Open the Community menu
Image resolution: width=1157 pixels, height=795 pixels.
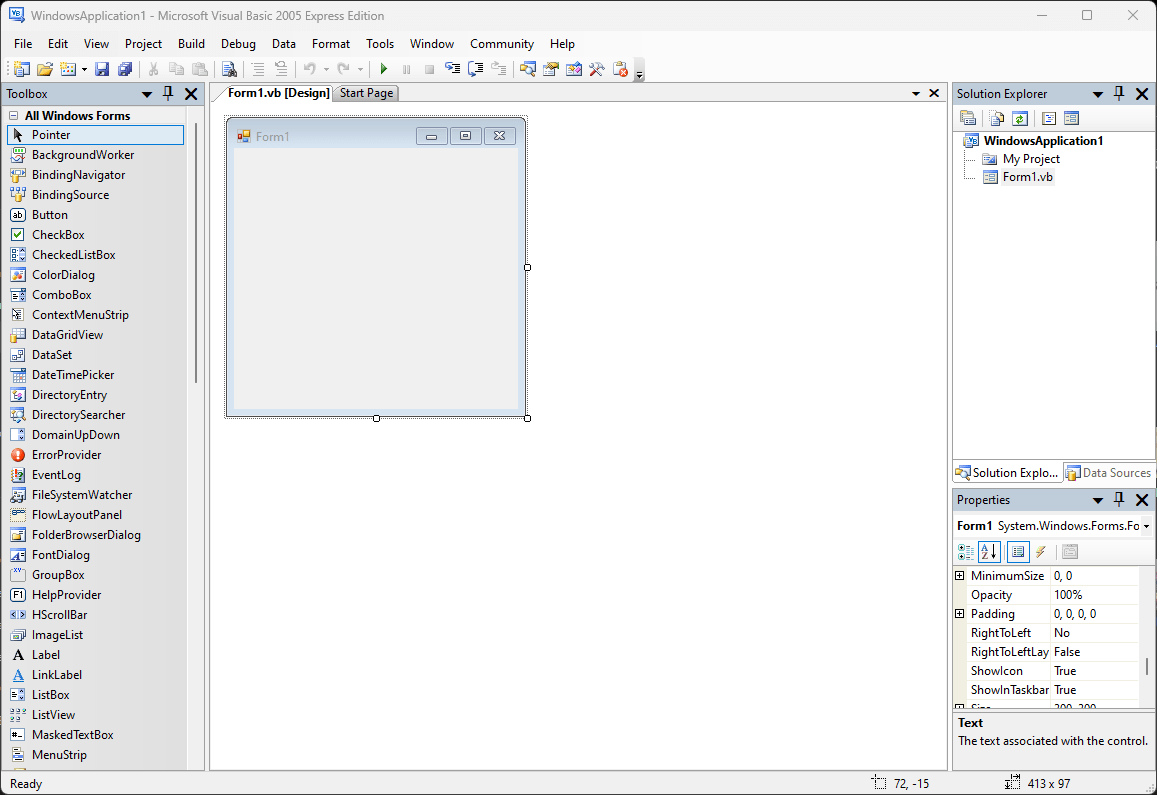(x=502, y=44)
